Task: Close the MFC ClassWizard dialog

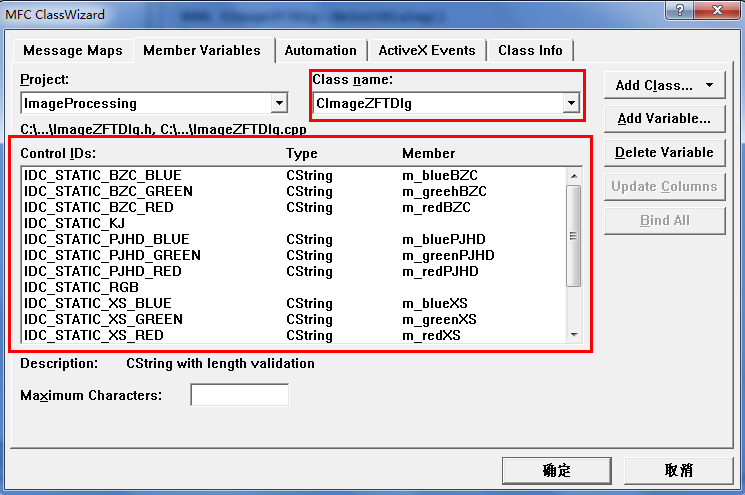Action: [x=717, y=10]
